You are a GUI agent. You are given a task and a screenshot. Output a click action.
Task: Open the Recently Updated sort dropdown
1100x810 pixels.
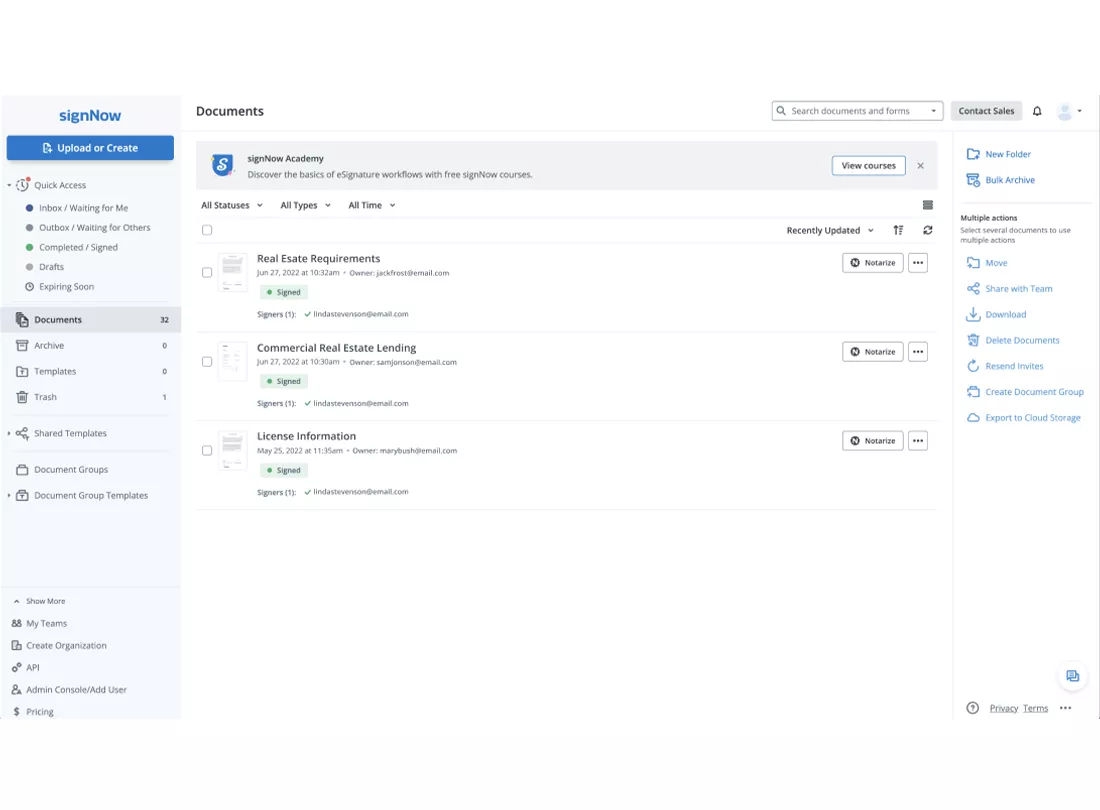829,230
